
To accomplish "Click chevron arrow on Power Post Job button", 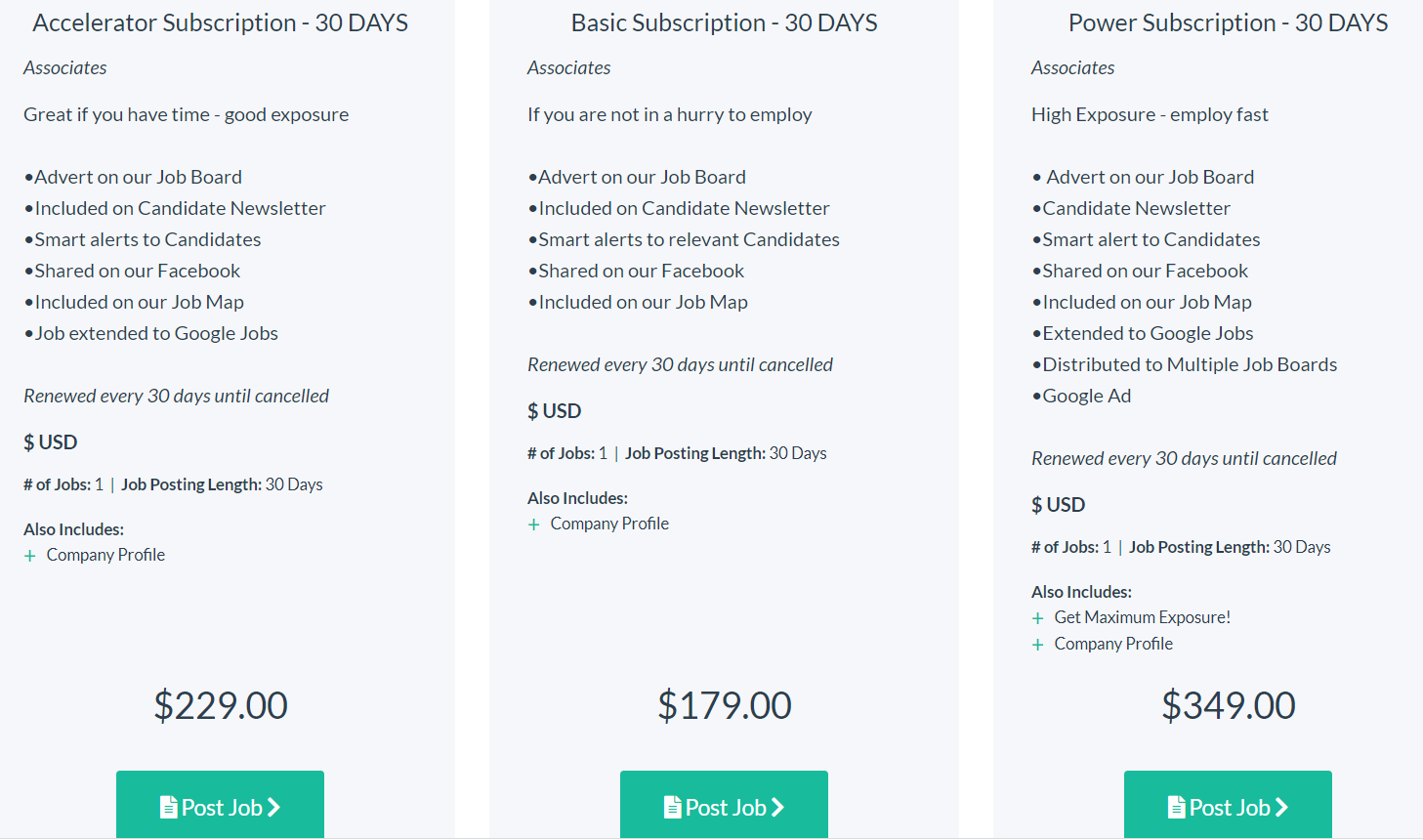I will (x=1282, y=808).
